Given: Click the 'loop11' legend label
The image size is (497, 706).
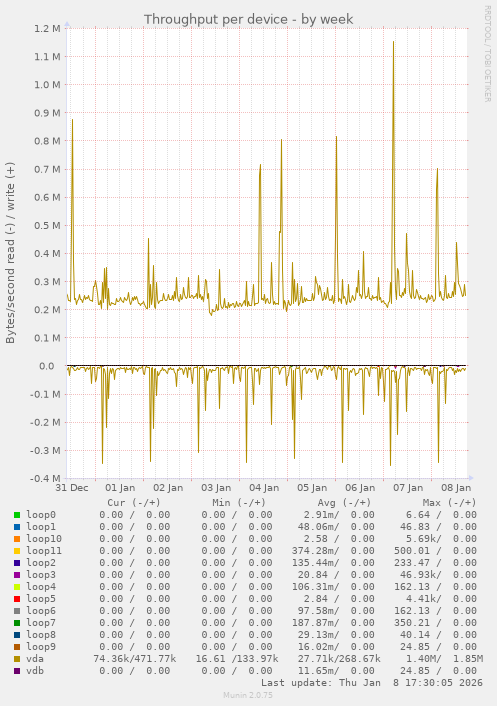Looking at the screenshot, I should point(44,551).
